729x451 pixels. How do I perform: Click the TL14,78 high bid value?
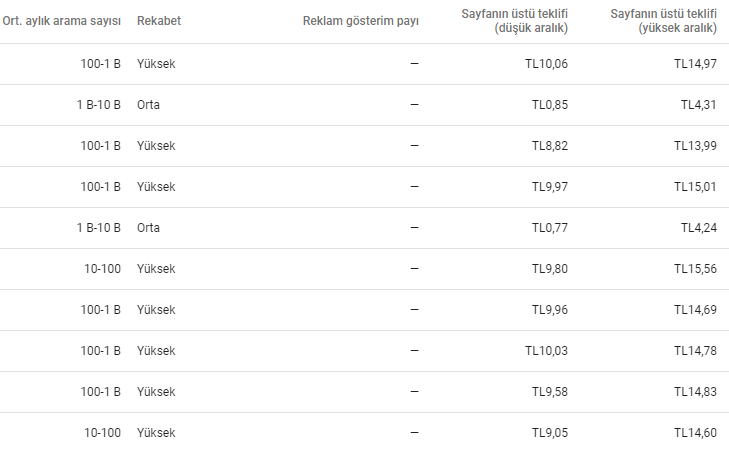click(696, 350)
